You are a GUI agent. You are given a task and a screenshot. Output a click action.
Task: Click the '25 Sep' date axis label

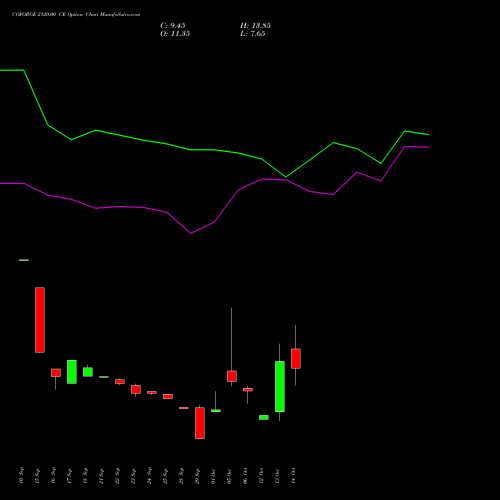[166, 476]
